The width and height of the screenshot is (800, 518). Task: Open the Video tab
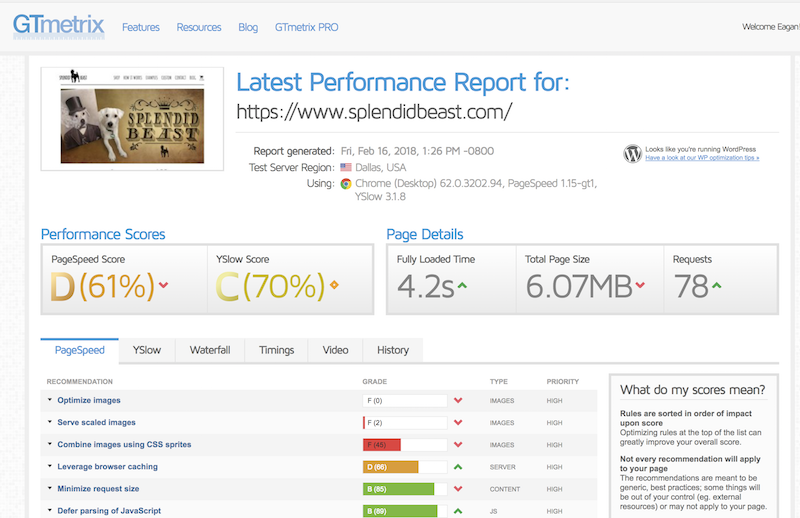click(x=335, y=351)
